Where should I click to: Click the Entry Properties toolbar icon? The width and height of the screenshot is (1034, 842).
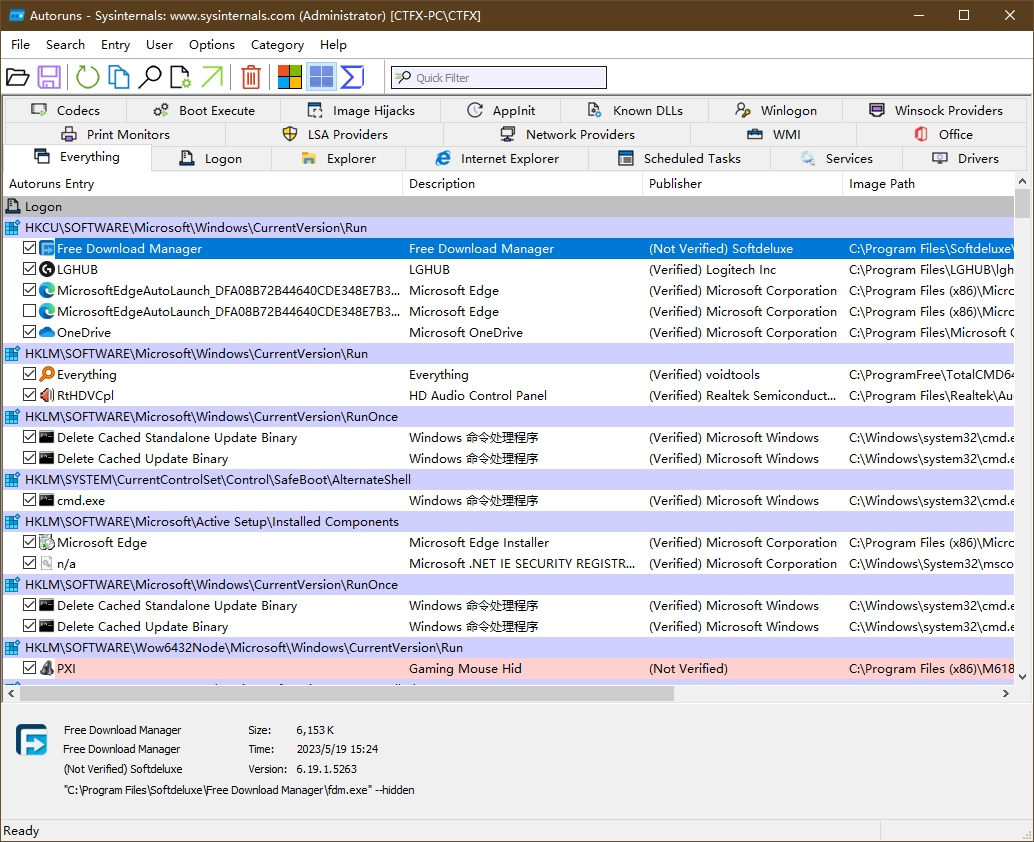point(181,77)
